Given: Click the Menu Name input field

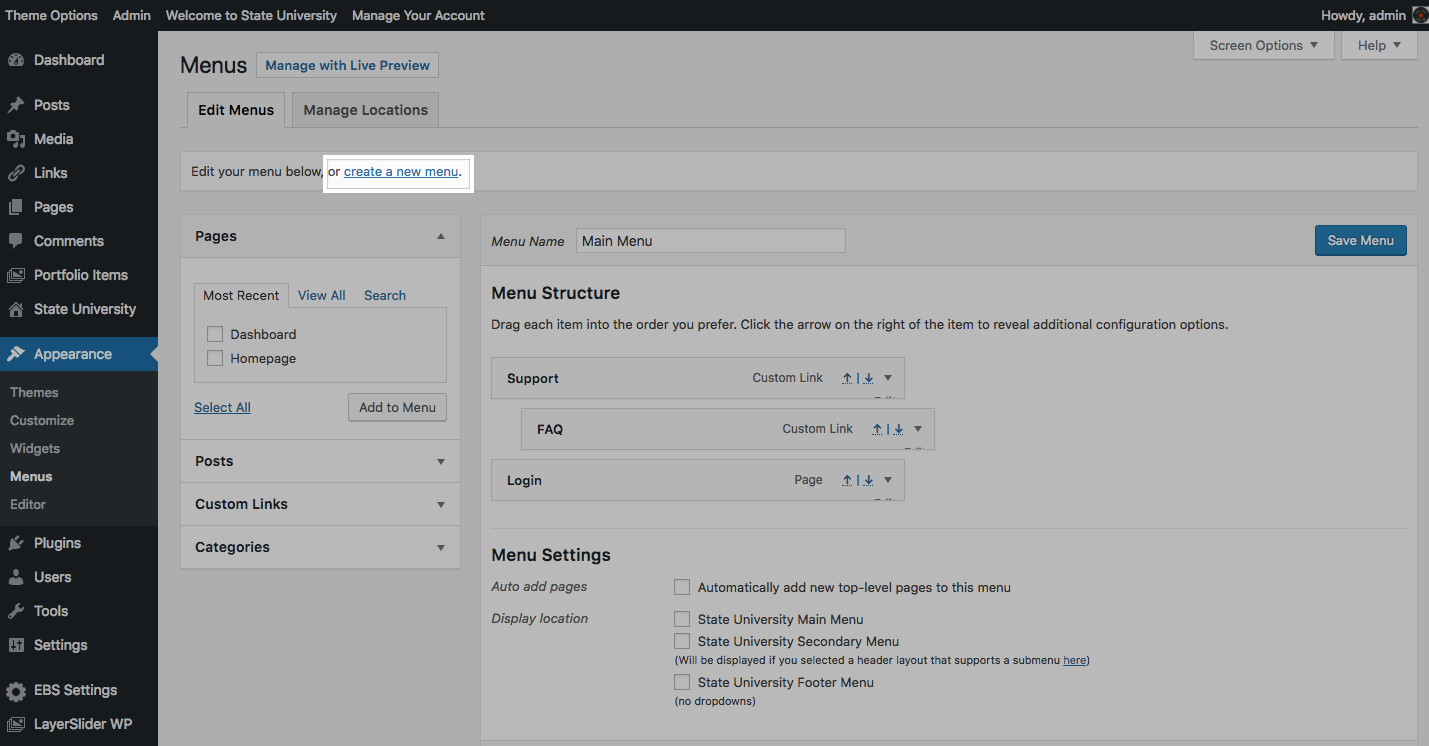Looking at the screenshot, I should click(711, 240).
